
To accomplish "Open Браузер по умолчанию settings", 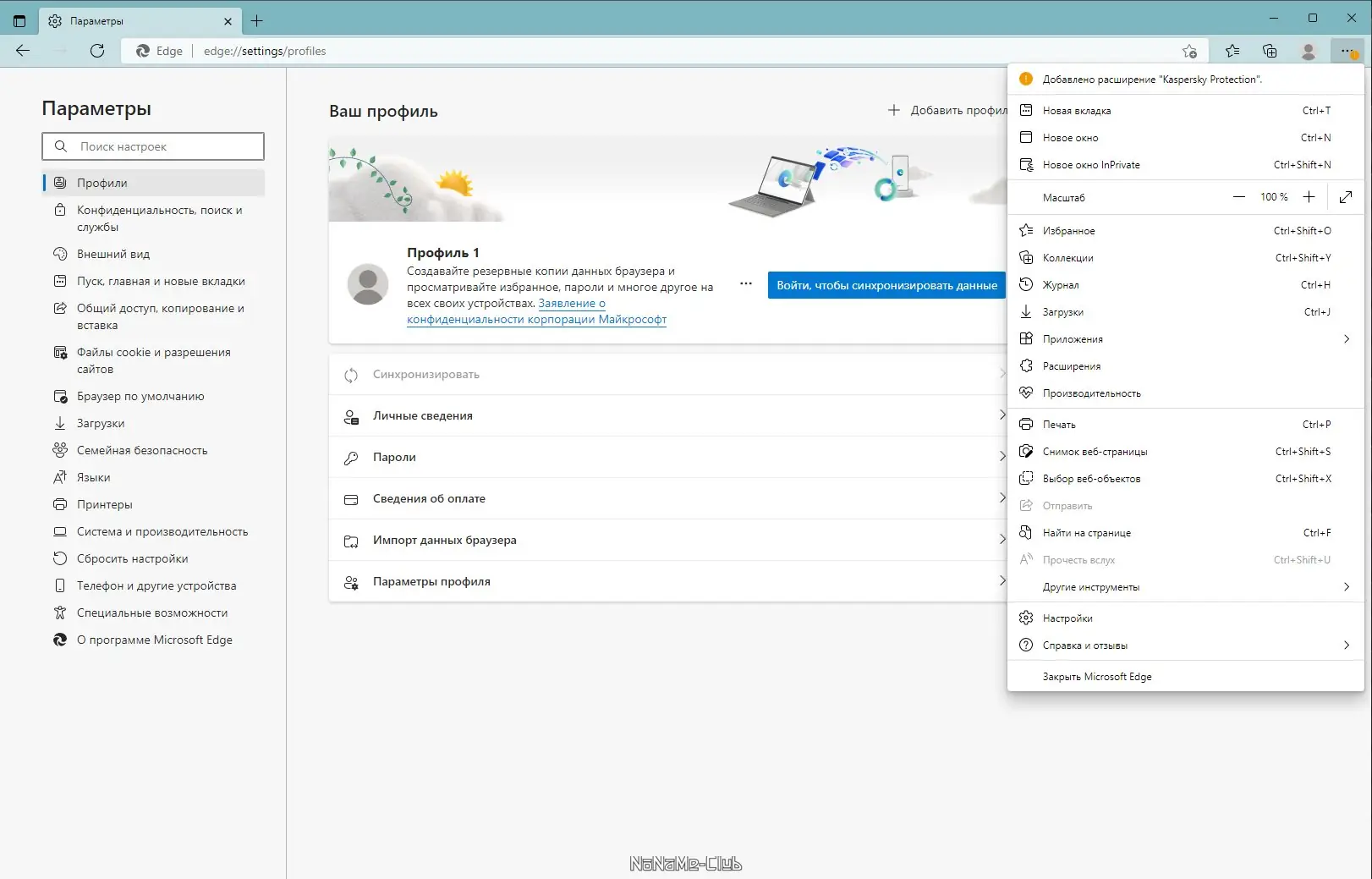I will click(x=154, y=396).
